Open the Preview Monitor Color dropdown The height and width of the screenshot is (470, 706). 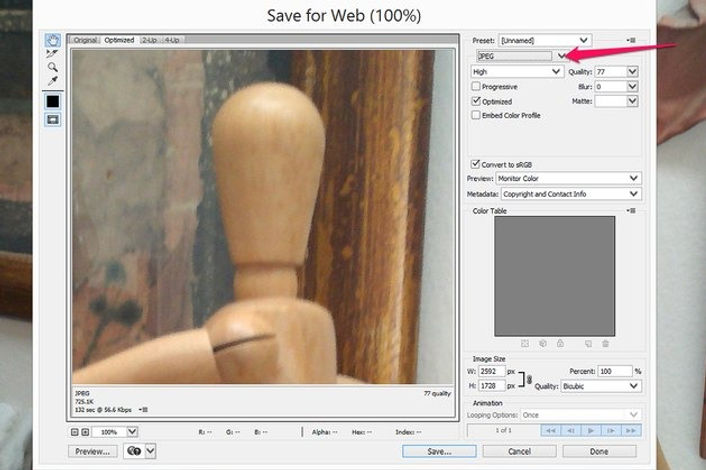tap(569, 178)
